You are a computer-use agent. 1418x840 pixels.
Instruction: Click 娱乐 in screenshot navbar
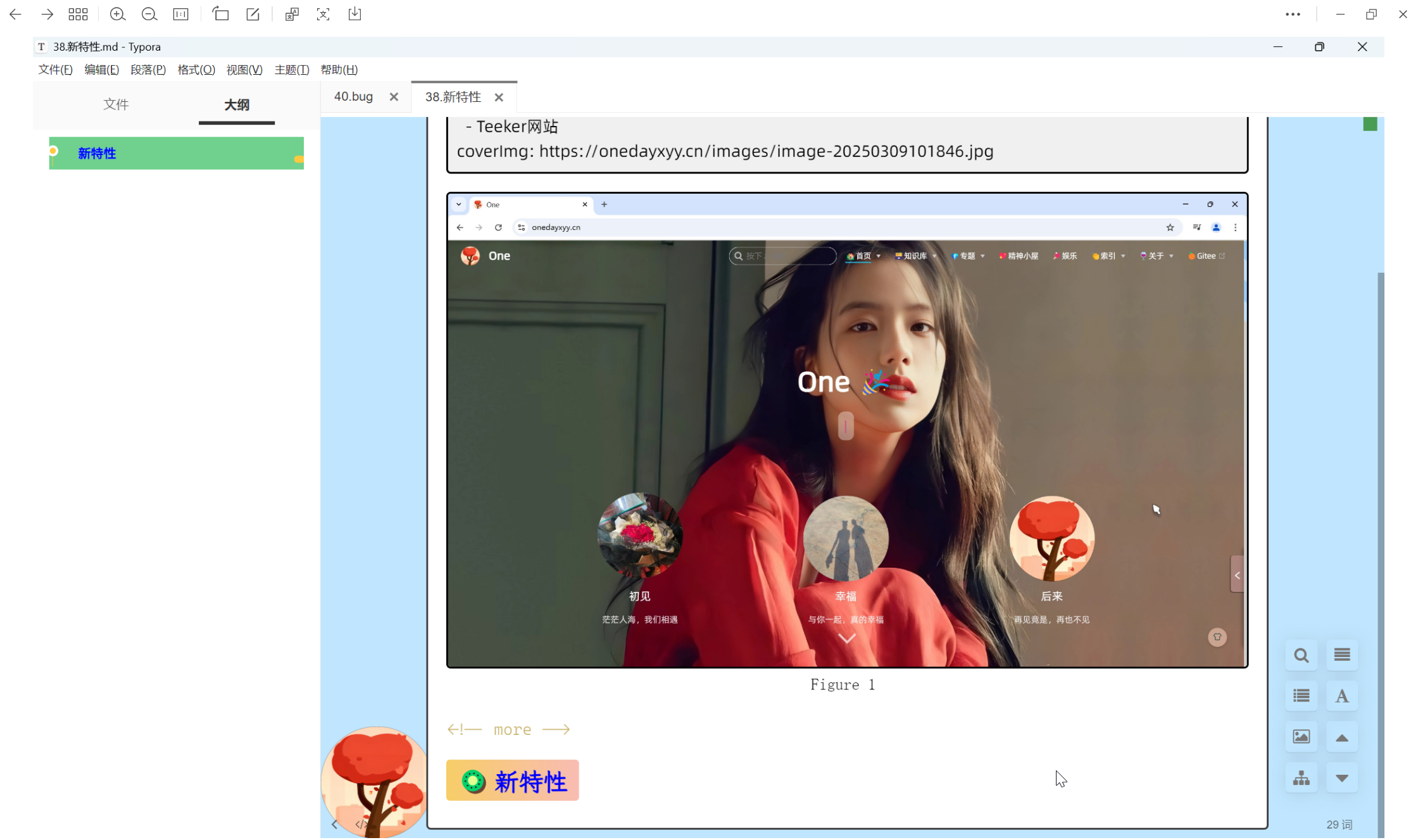pyautogui.click(x=1065, y=256)
